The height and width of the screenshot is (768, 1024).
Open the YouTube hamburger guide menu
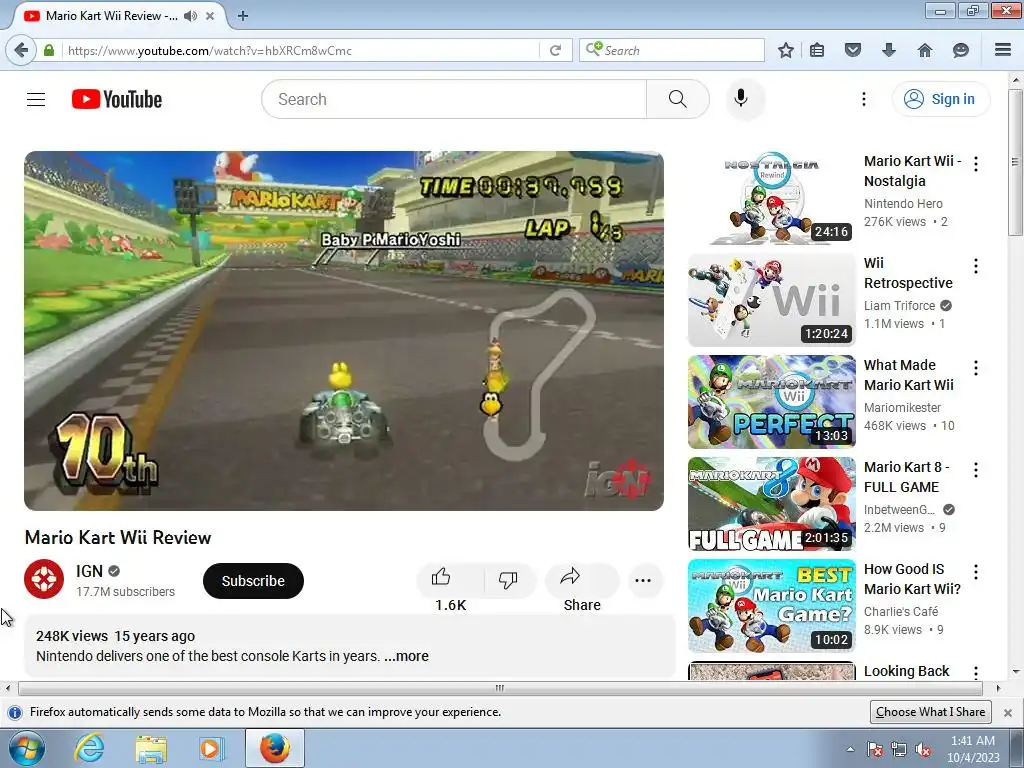36,99
